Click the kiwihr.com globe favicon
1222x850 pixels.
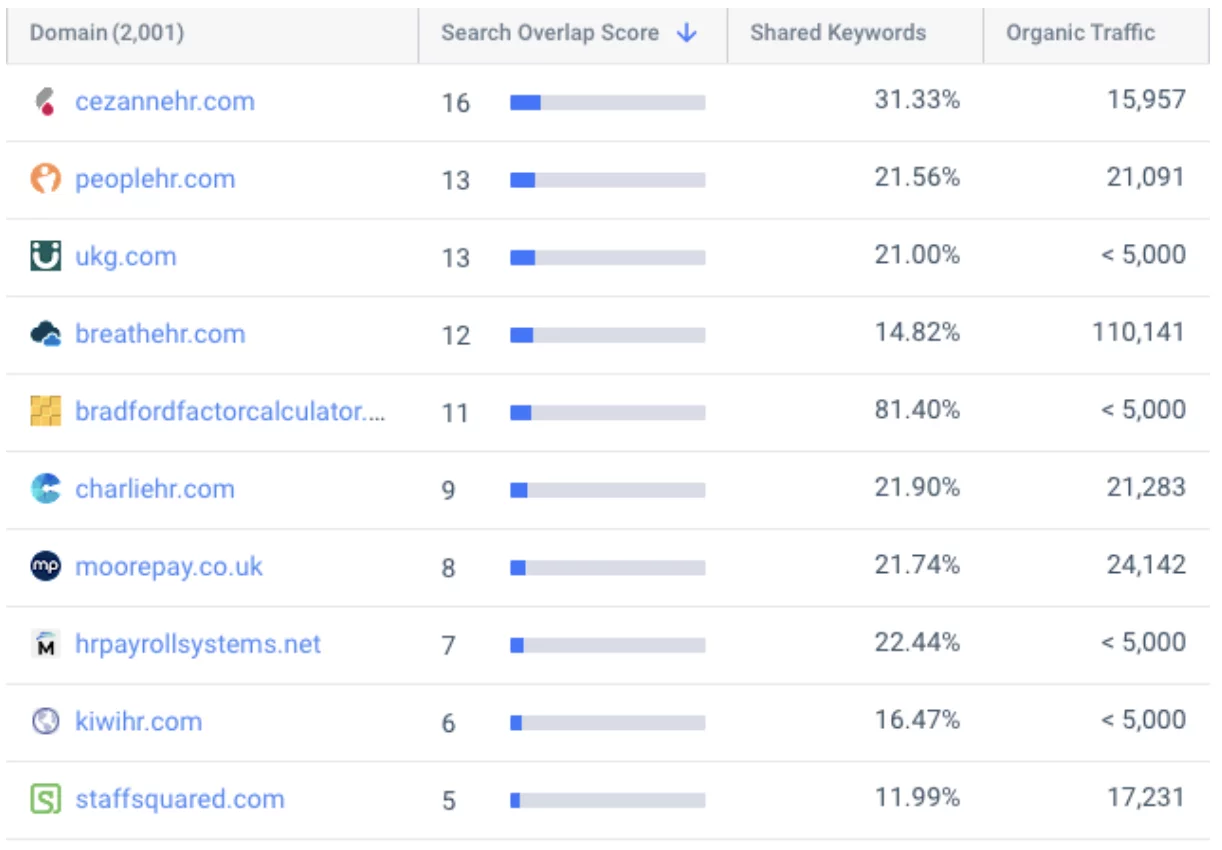pyautogui.click(x=45, y=721)
